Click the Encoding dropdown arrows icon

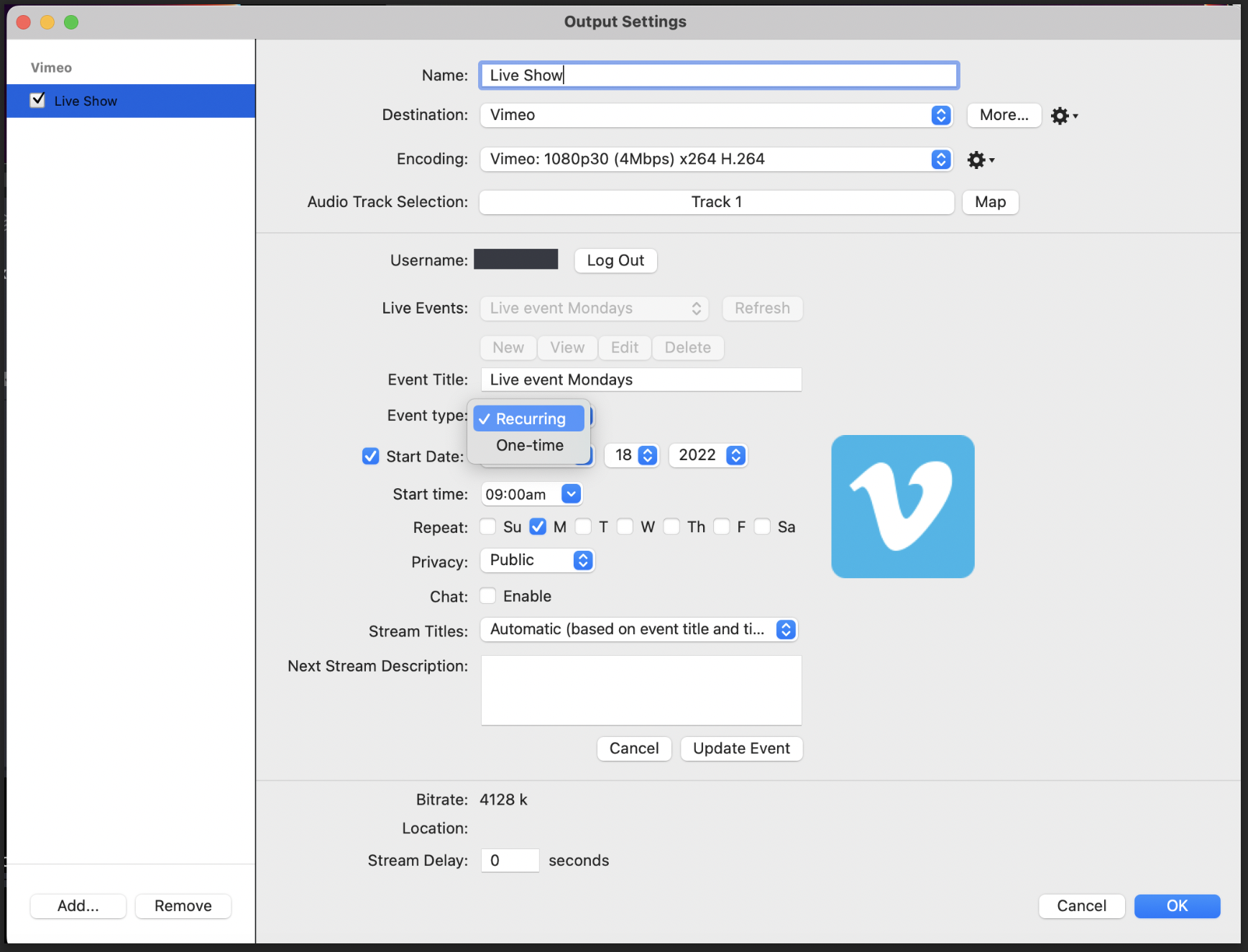point(940,160)
